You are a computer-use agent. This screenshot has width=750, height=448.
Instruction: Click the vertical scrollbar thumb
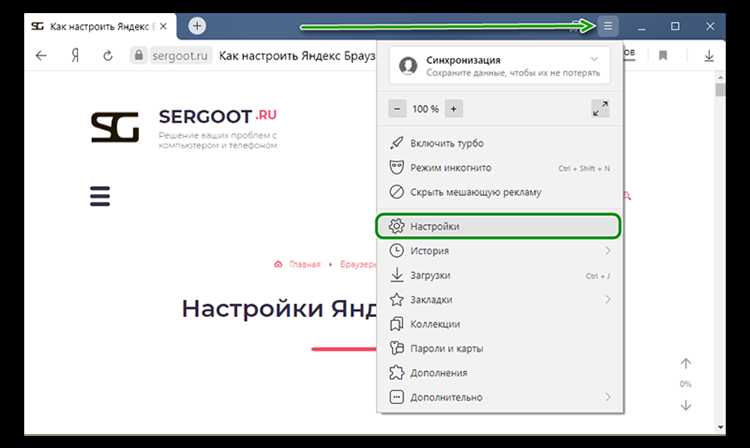(x=720, y=89)
